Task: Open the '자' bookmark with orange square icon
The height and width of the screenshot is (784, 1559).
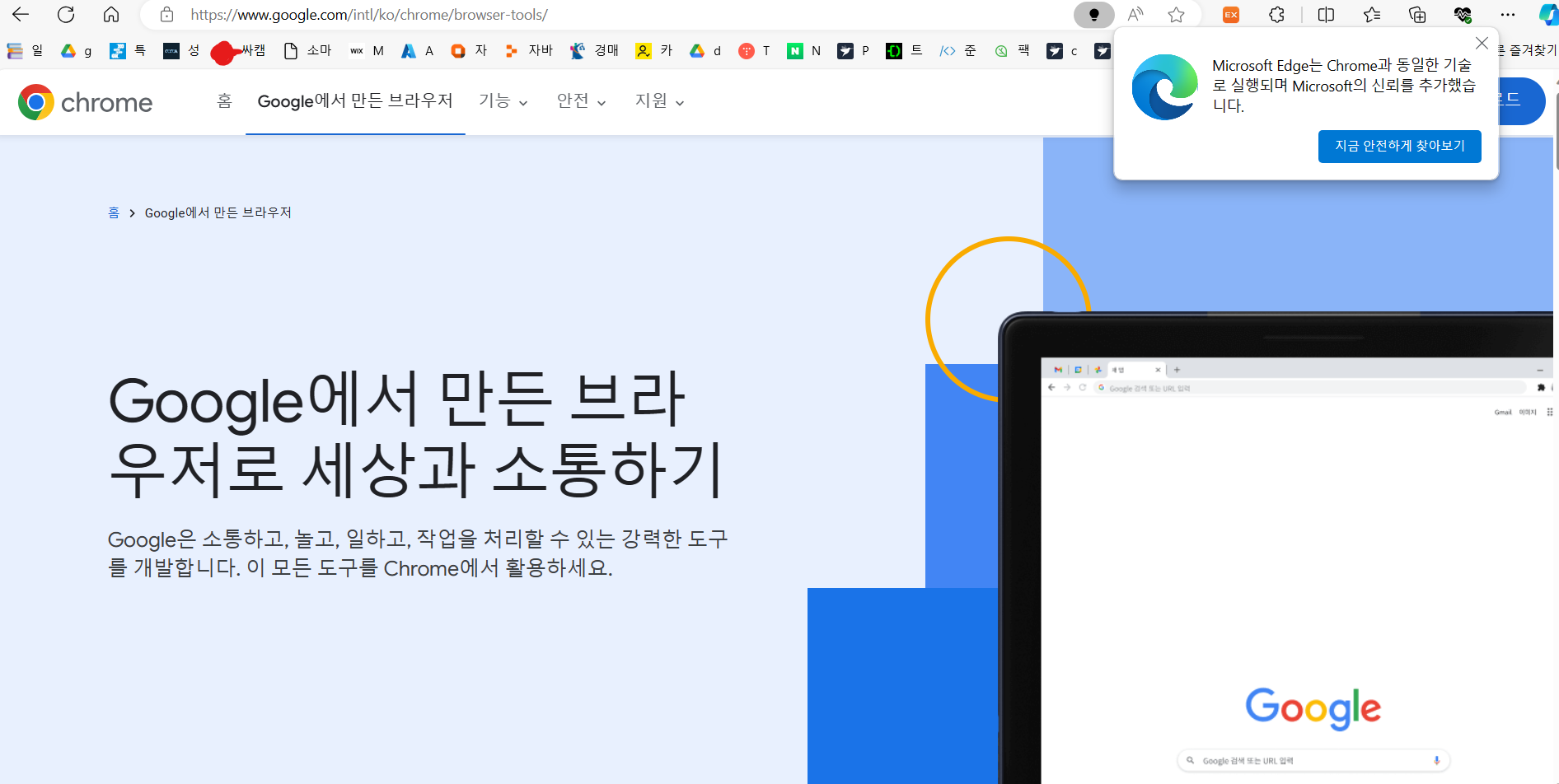Action: [469, 51]
